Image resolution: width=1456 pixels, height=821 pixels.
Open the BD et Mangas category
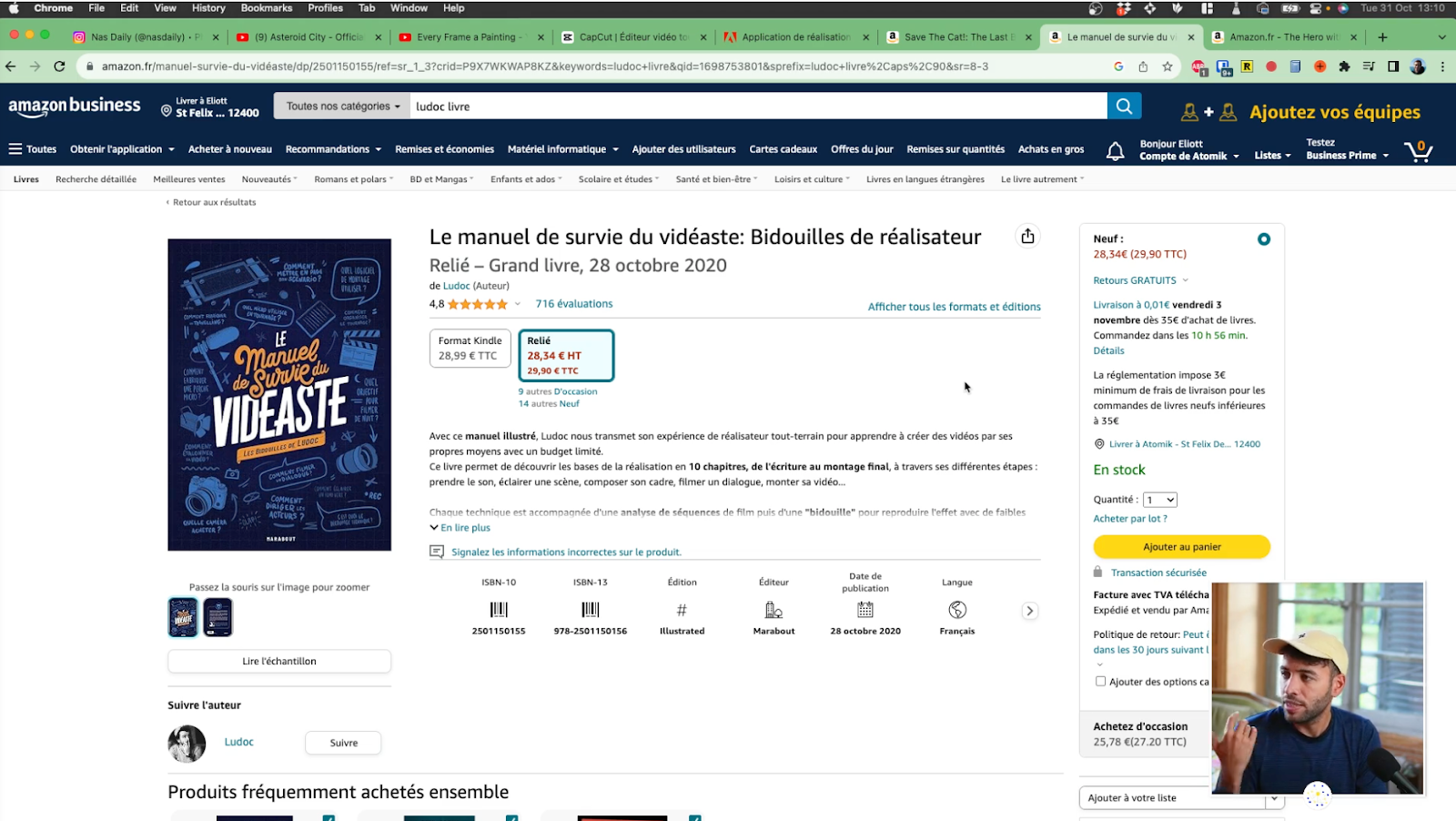(x=441, y=179)
